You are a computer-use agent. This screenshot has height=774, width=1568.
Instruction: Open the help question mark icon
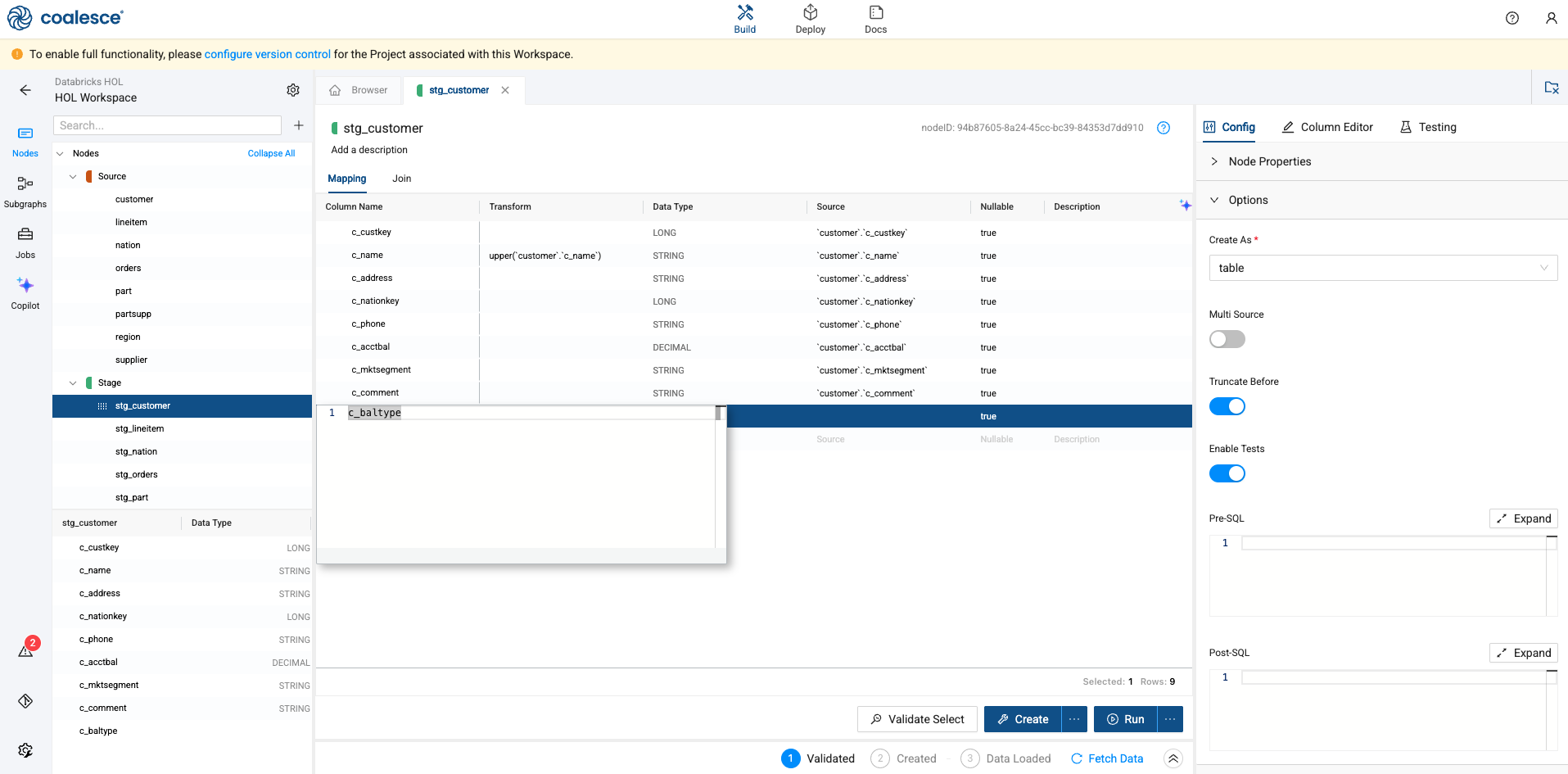(x=1512, y=18)
